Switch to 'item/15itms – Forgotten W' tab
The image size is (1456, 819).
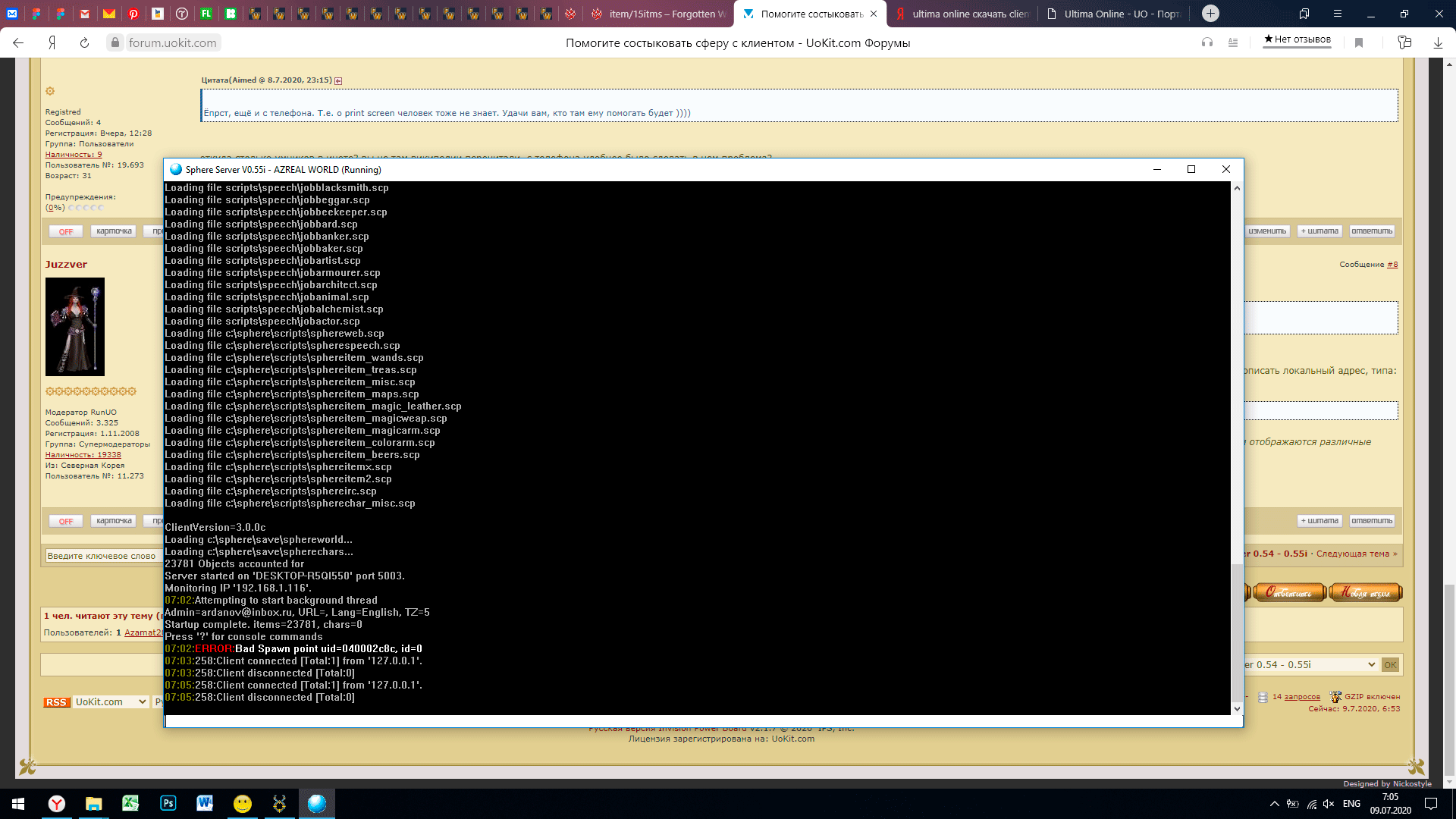658,14
